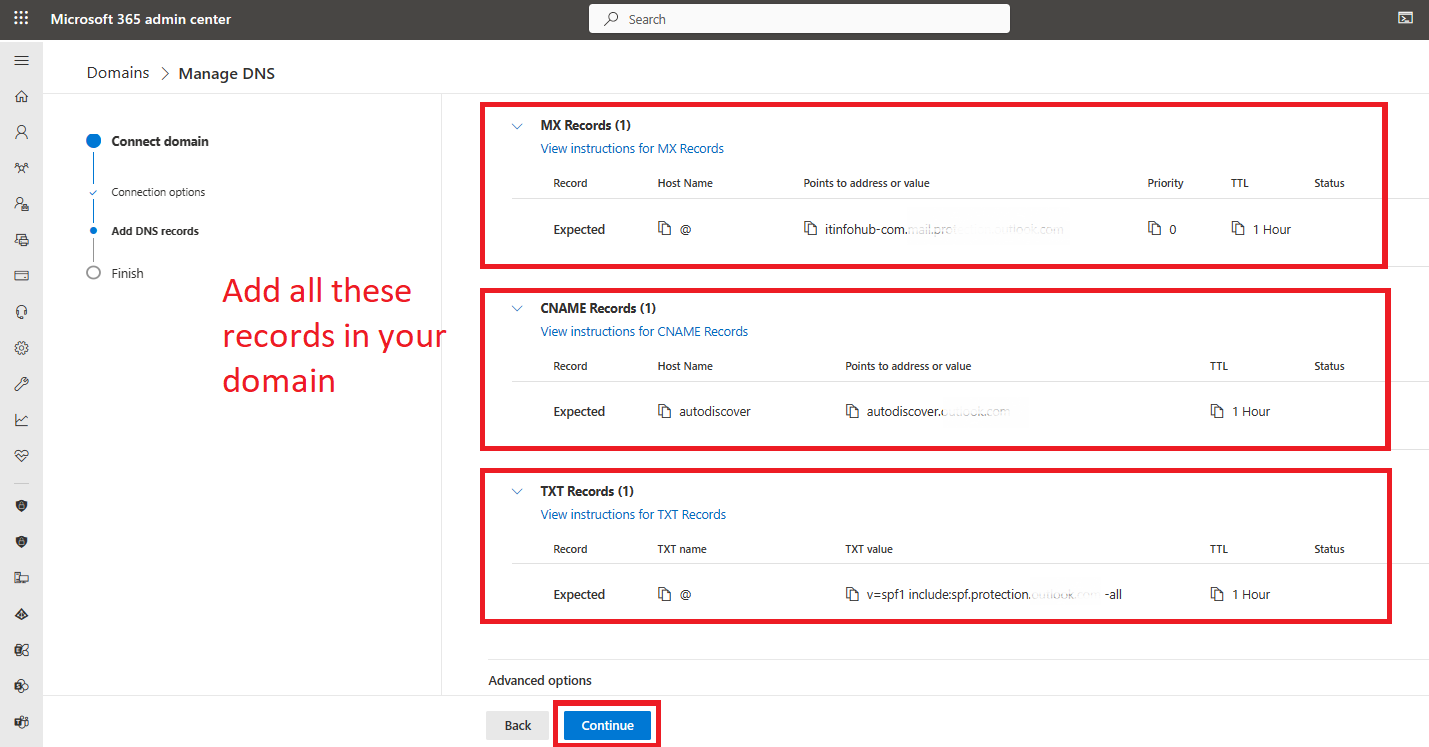
Task: Open the Support headset icon
Action: tap(21, 312)
